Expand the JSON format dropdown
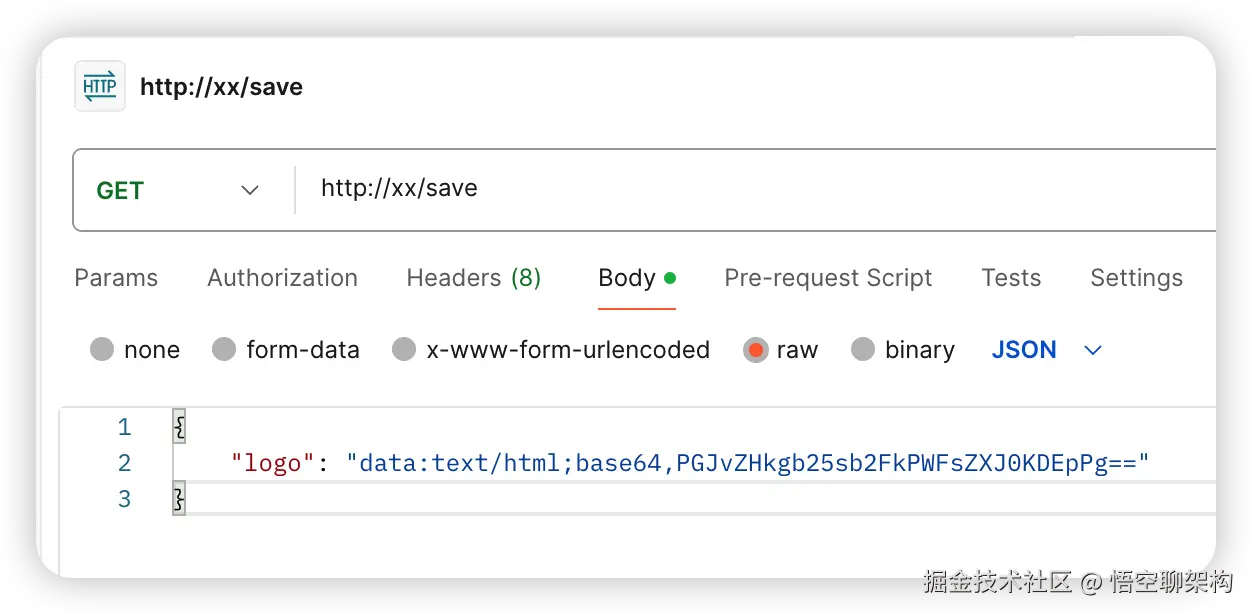1252x614 pixels. 1024,350
